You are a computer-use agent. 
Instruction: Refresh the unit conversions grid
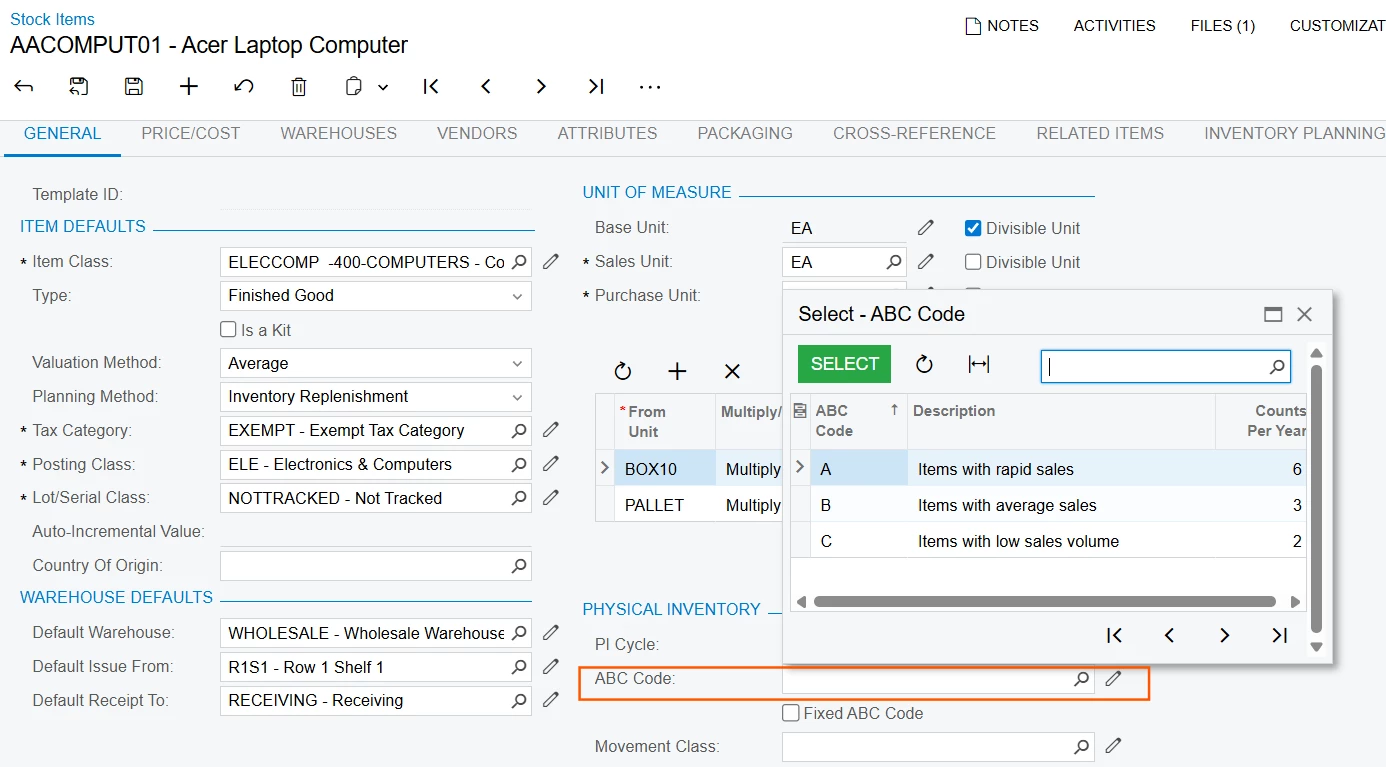coord(623,372)
